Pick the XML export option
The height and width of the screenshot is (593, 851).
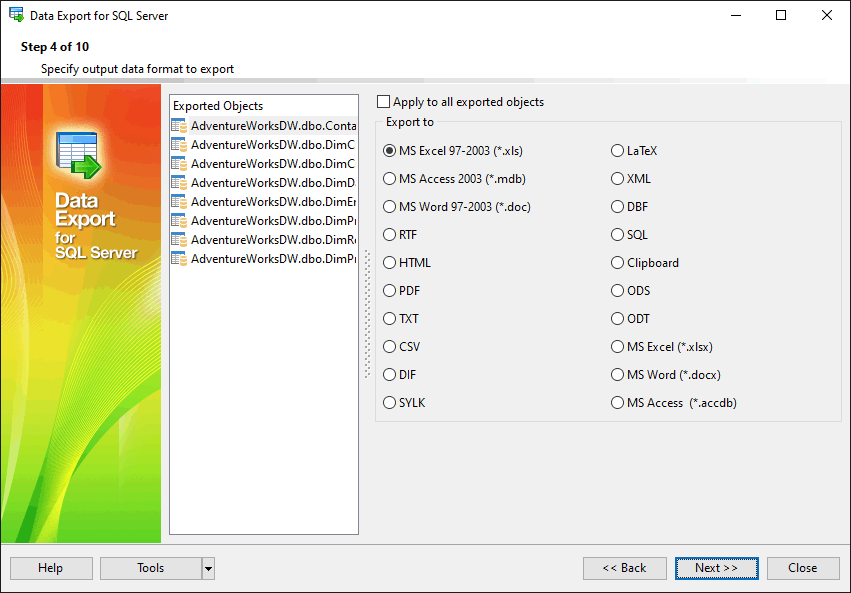pos(618,179)
